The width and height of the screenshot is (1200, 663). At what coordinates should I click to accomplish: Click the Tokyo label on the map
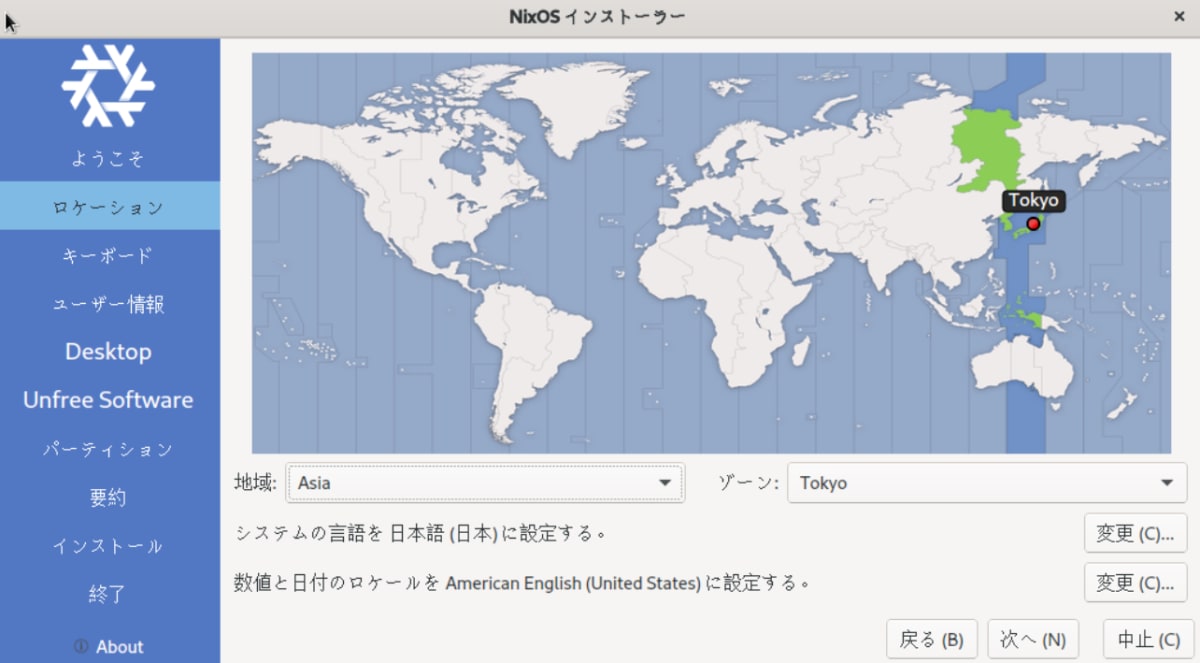[x=1033, y=200]
